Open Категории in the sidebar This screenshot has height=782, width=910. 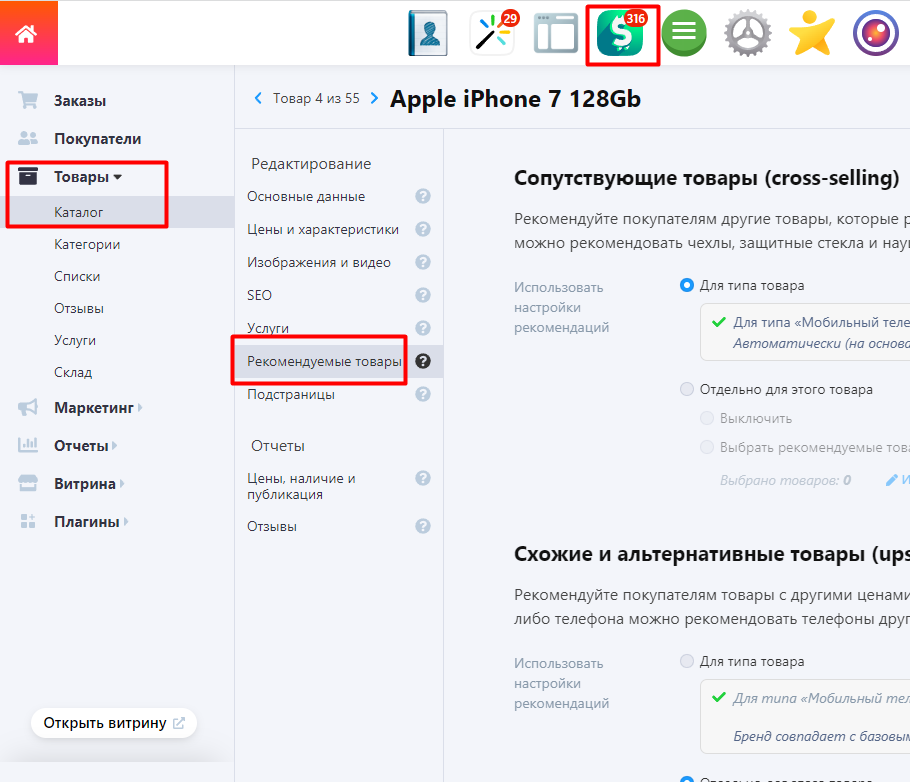pos(87,244)
